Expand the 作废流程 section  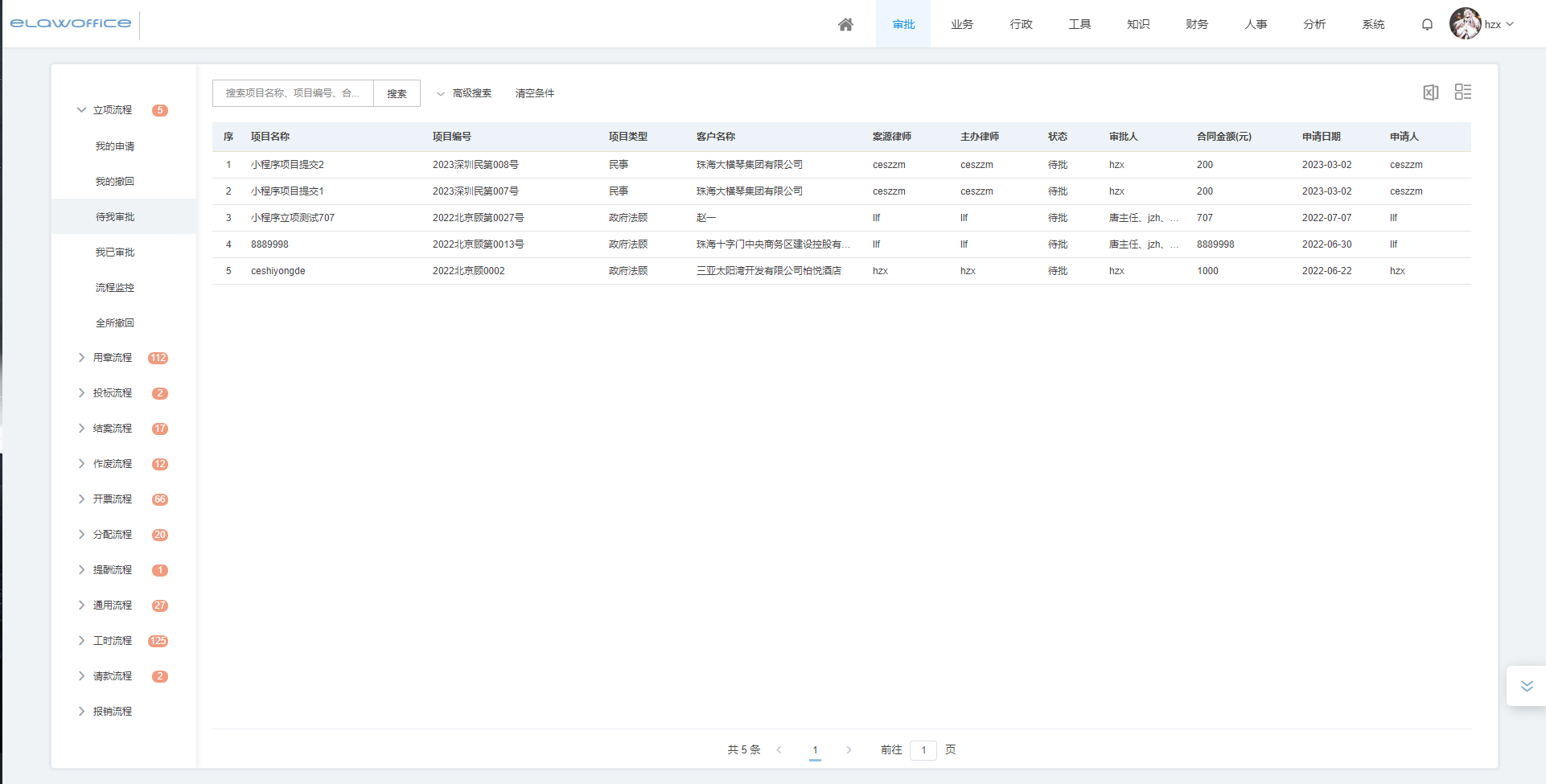[81, 464]
